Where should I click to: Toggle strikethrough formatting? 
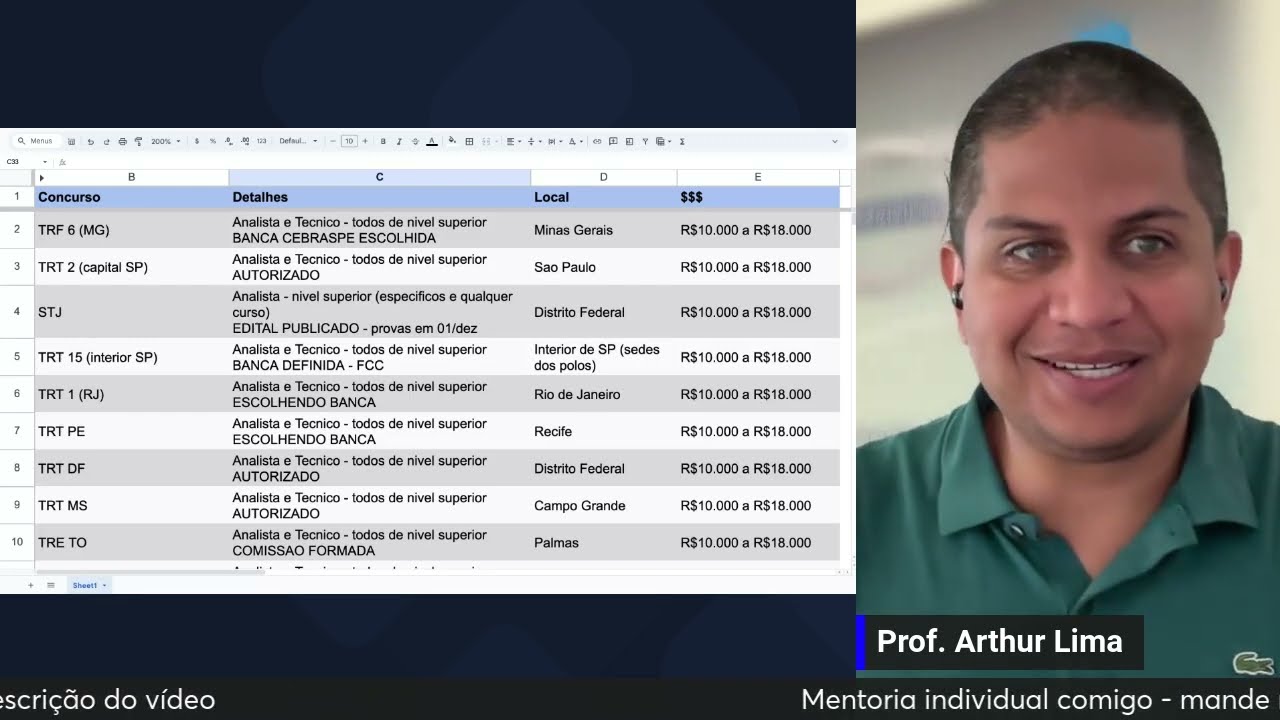415,141
